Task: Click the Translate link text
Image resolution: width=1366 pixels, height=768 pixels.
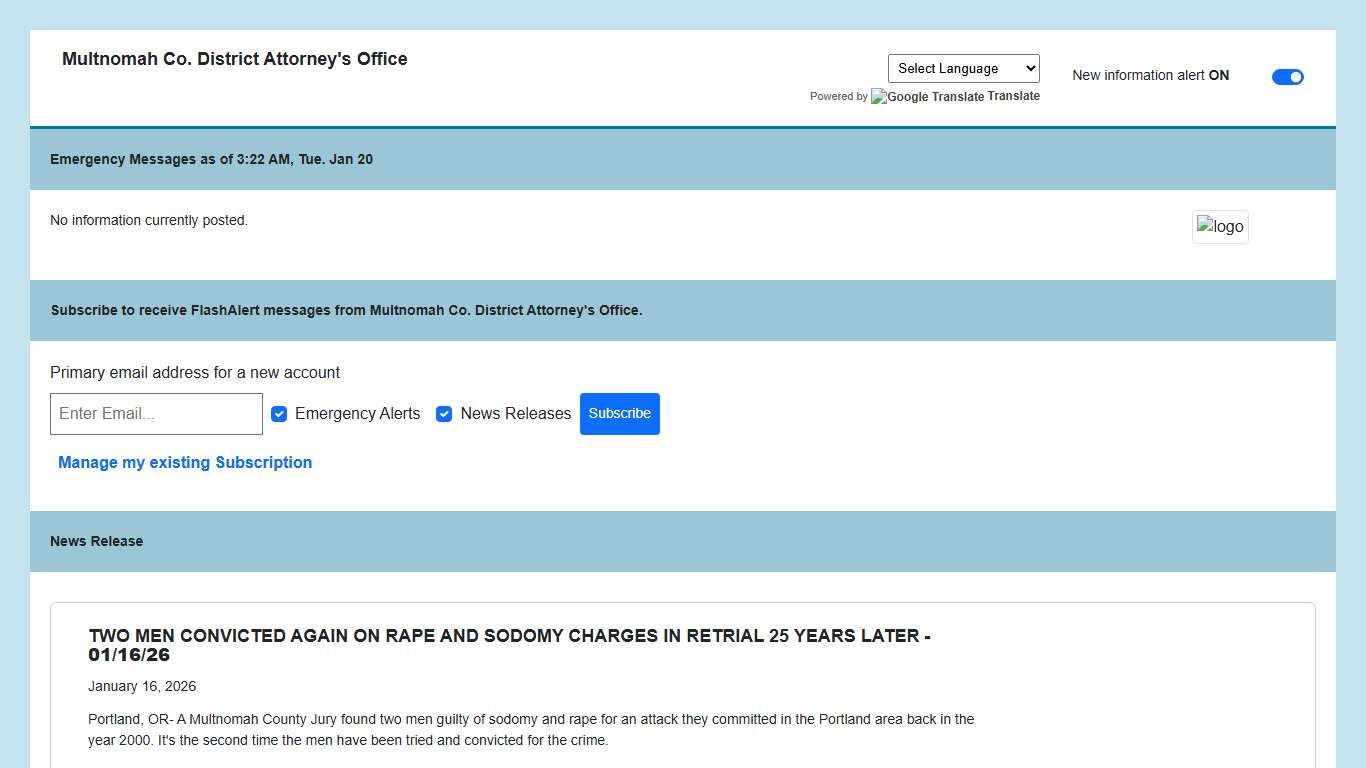Action: 1014,96
